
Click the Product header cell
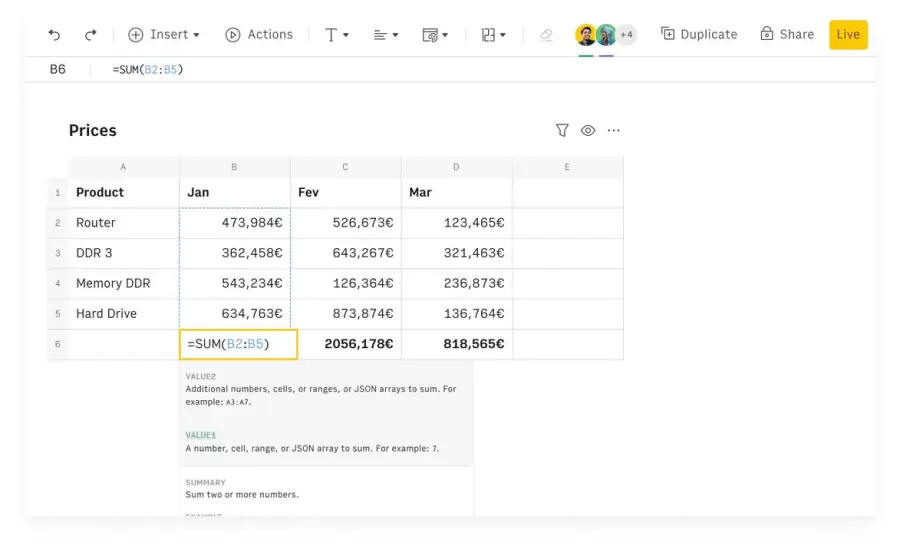[x=123, y=192]
